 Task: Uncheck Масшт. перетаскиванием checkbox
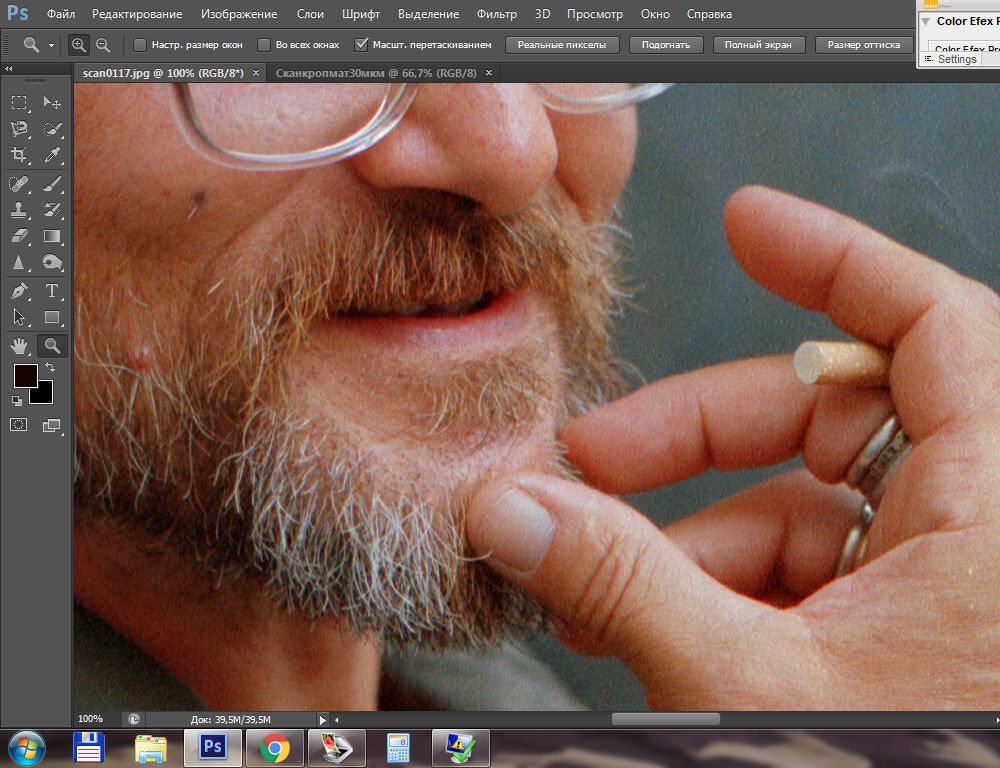[x=362, y=45]
